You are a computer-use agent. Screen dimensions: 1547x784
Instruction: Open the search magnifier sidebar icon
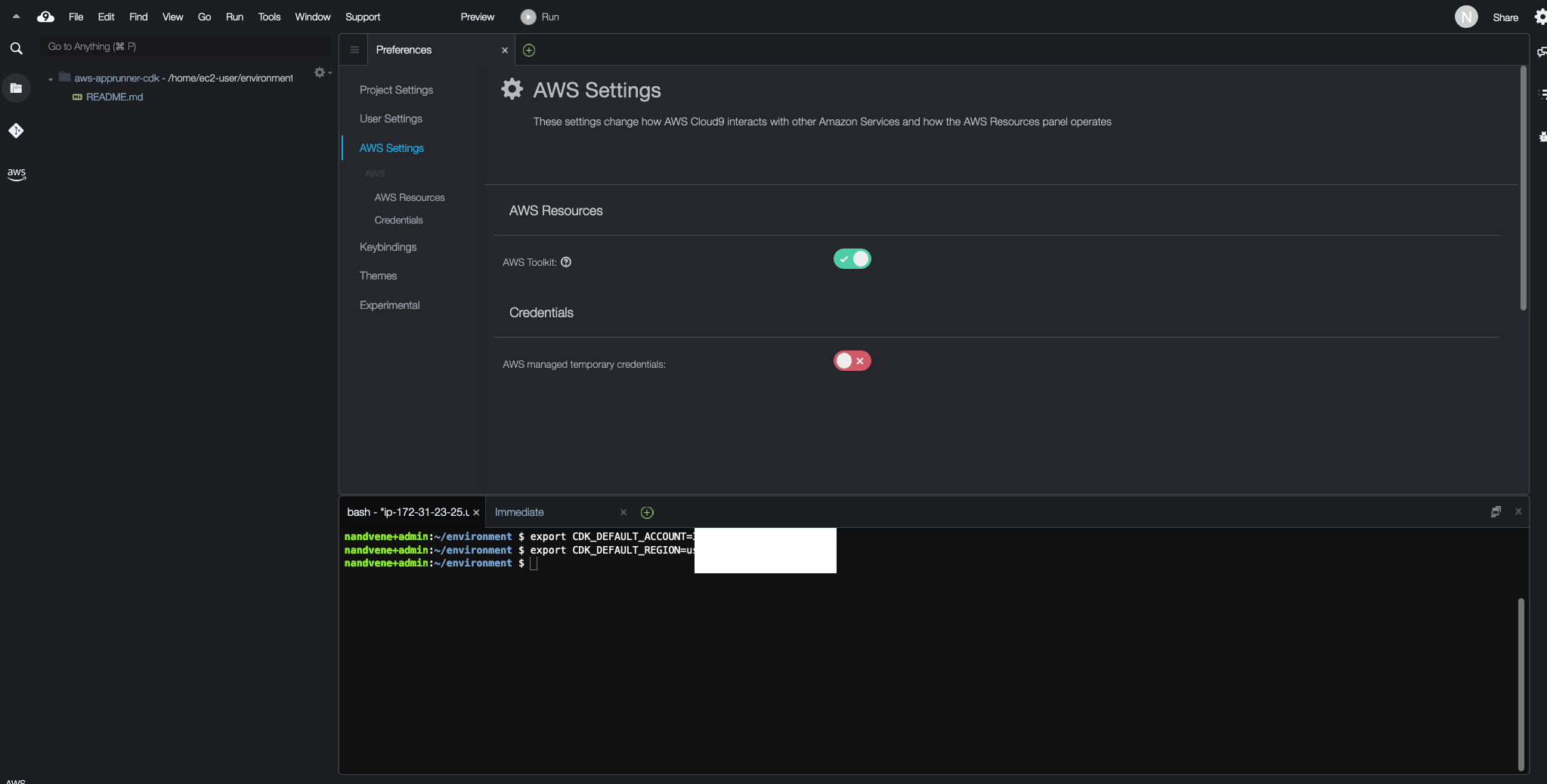coord(16,48)
